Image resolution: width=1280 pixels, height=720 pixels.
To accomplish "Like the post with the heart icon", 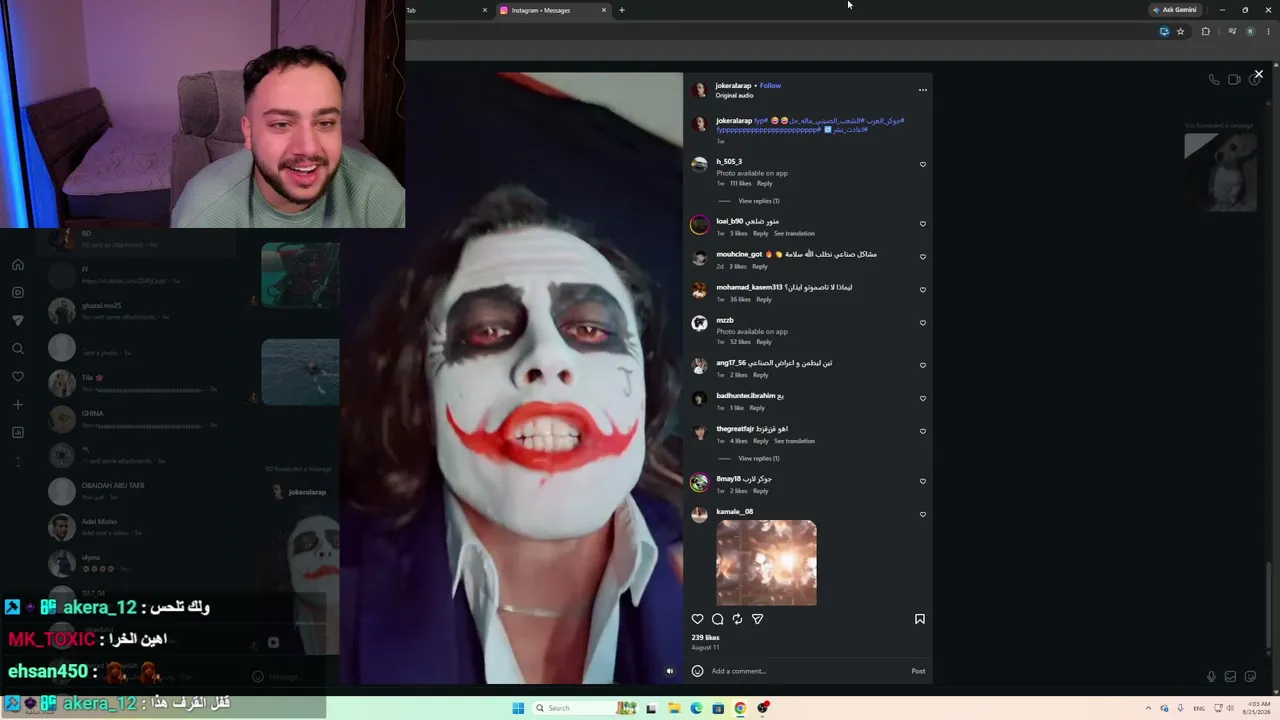I will point(698,619).
